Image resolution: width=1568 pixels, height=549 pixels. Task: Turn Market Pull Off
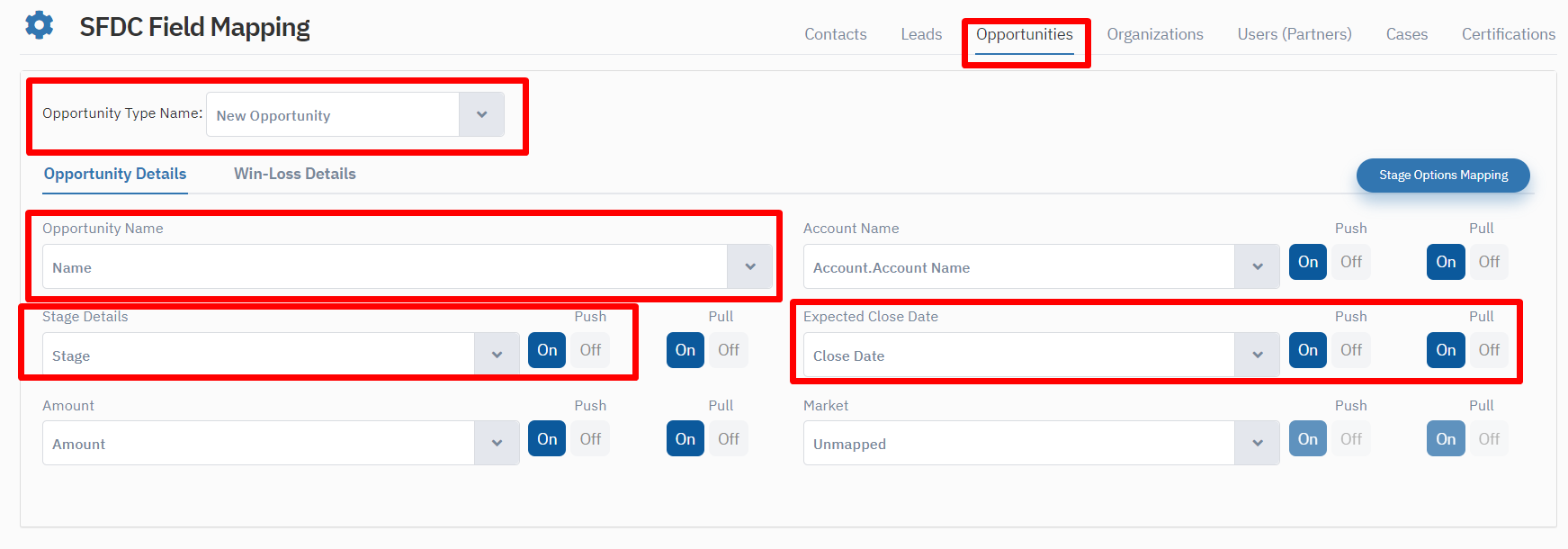[1489, 439]
